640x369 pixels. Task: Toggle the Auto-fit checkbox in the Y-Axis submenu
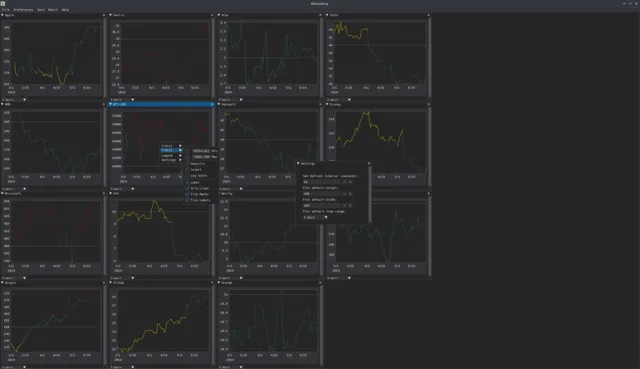click(x=187, y=164)
